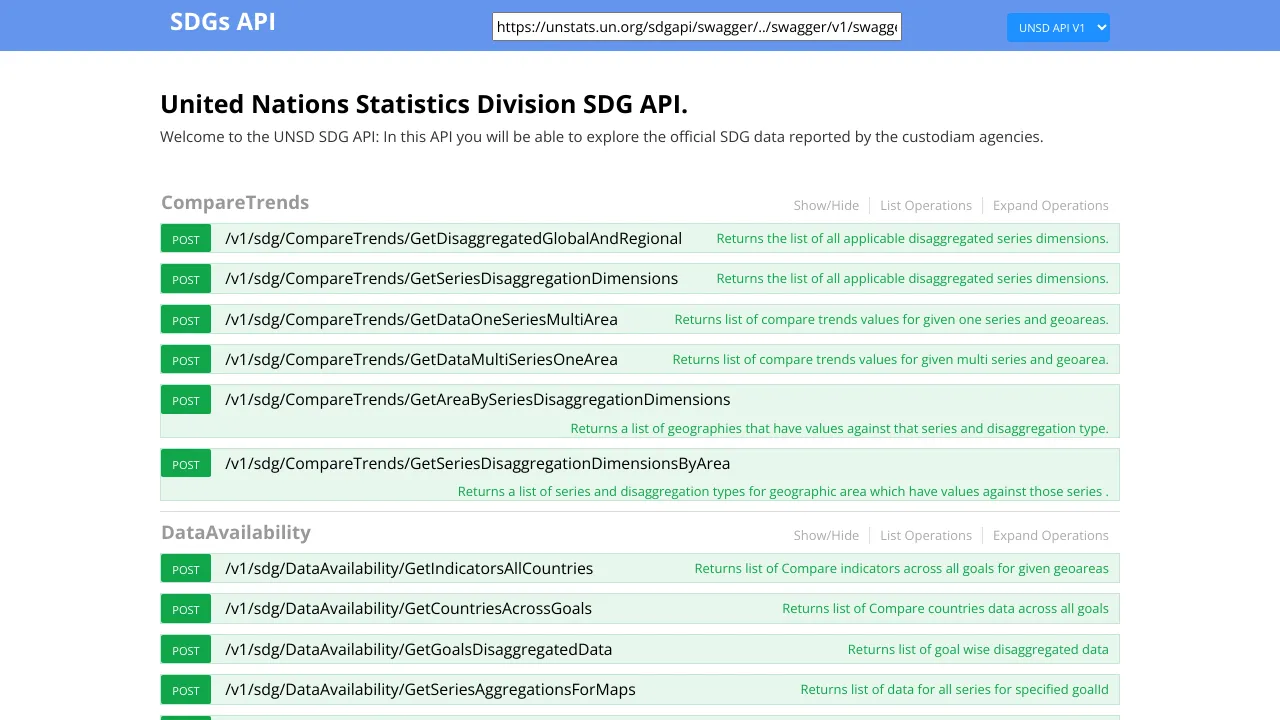This screenshot has height=720, width=1280.
Task: Click POST badge for GetDataOneSeriesMultiArea
Action: 186,320
